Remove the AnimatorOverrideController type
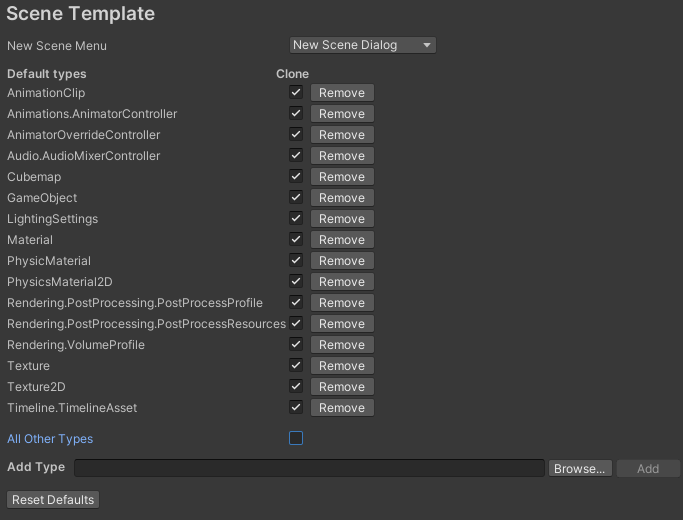683x520 pixels. click(x=342, y=135)
